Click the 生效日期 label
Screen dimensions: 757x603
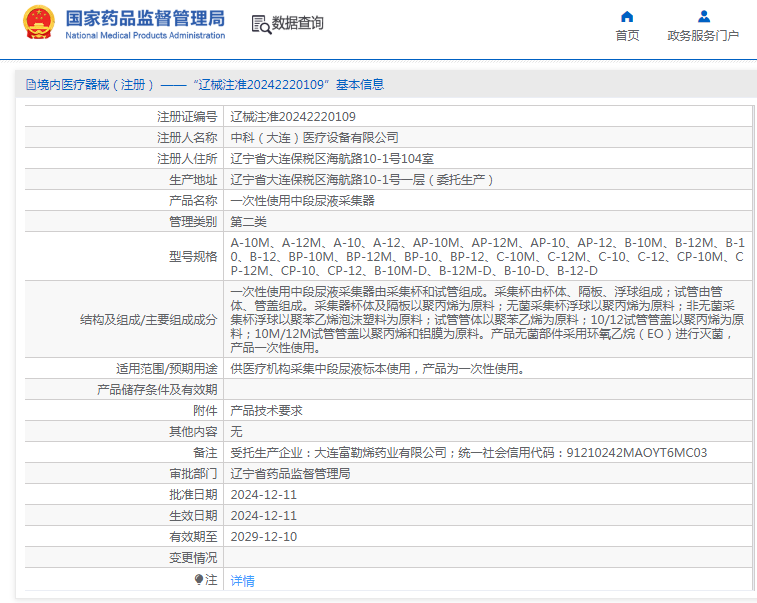(x=193, y=516)
